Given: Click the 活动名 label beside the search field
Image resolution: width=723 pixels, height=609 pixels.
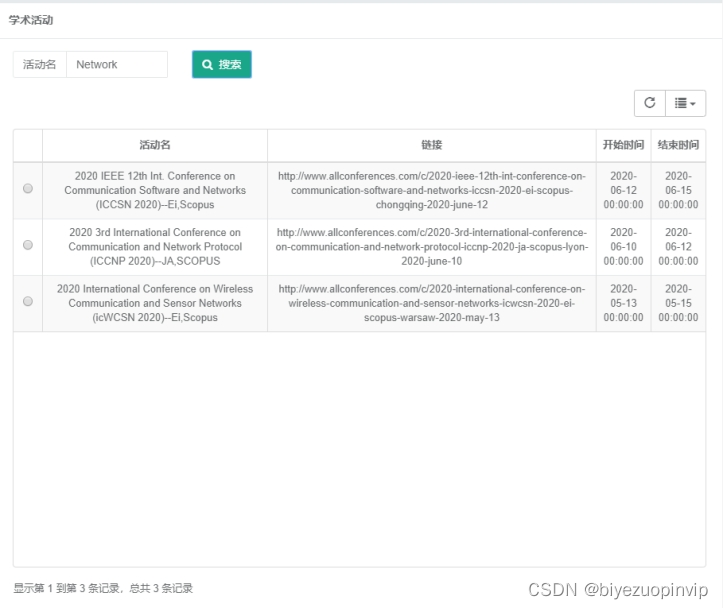Looking at the screenshot, I should 40,65.
